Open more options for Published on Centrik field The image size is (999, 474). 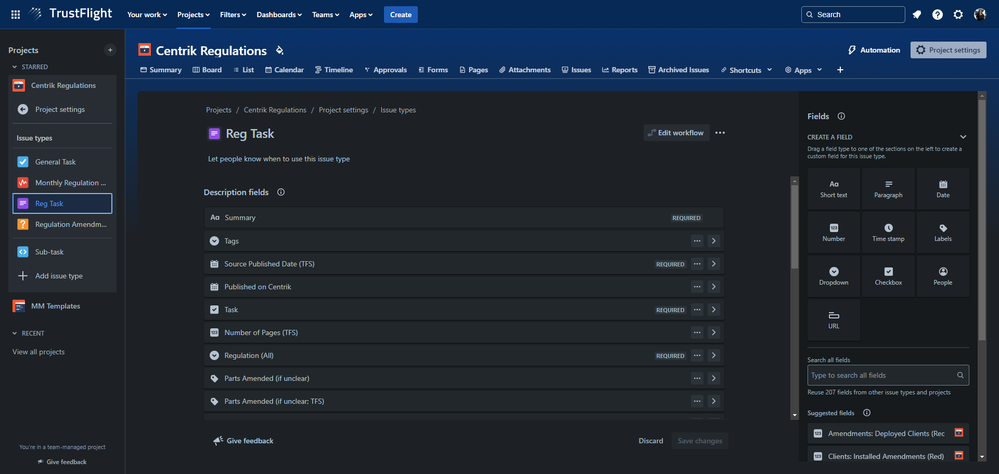point(697,287)
